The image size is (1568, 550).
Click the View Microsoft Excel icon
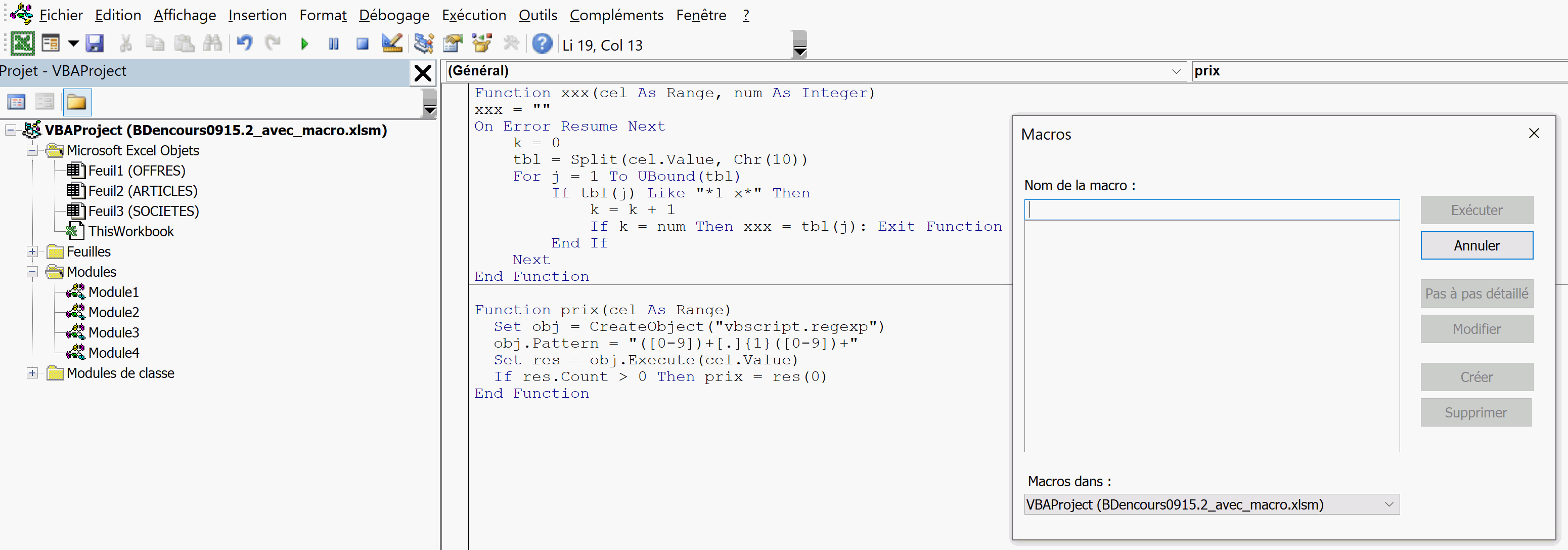tap(23, 44)
